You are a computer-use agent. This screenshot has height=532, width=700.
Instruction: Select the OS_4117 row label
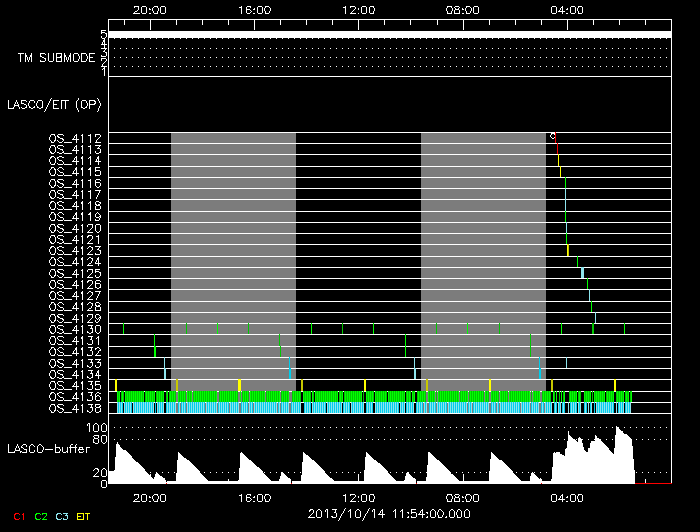click(75, 195)
